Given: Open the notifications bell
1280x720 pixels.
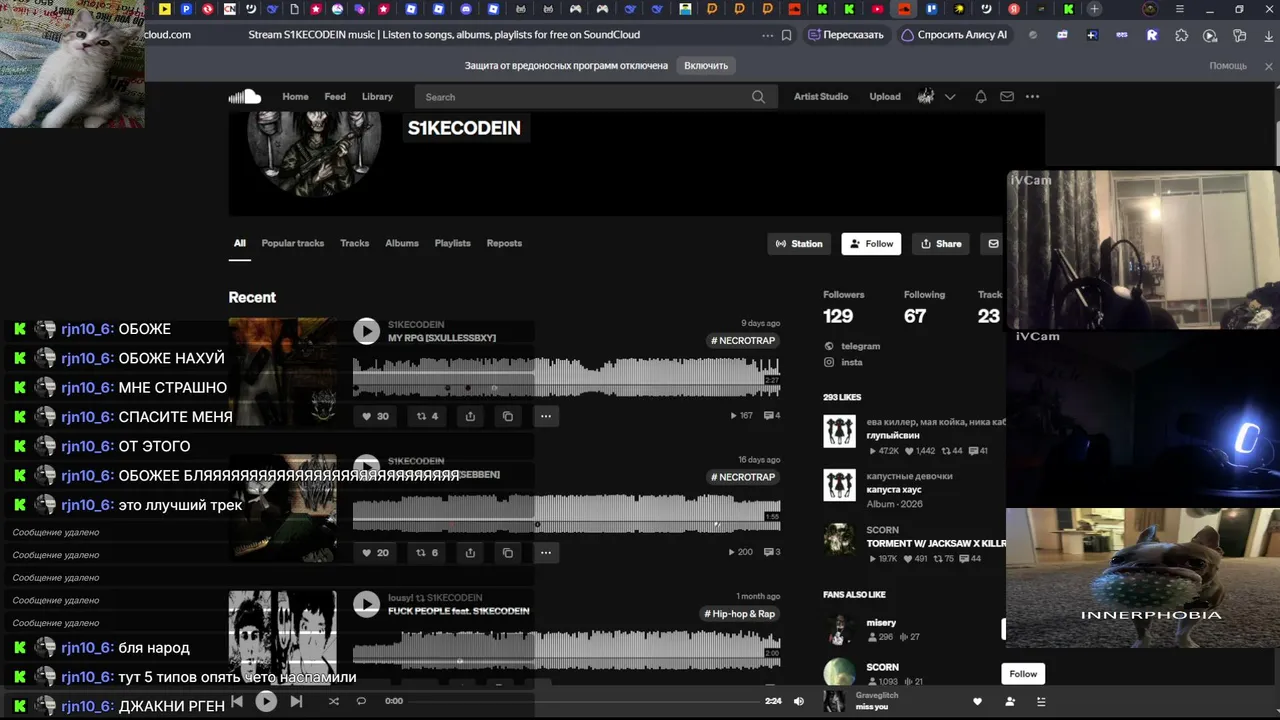Looking at the screenshot, I should pos(981,97).
